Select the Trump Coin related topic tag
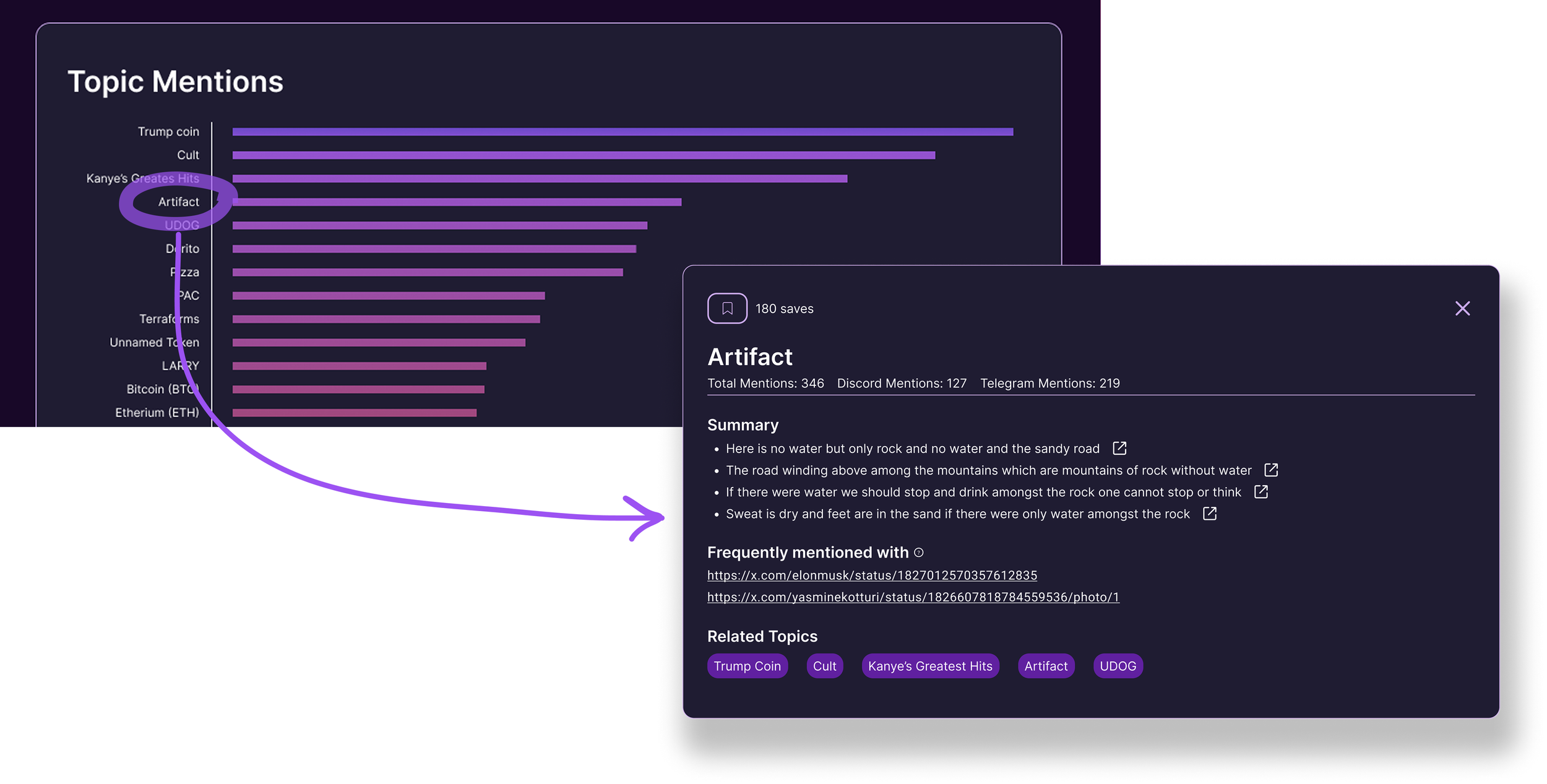The height and width of the screenshot is (784, 1547). 747,666
